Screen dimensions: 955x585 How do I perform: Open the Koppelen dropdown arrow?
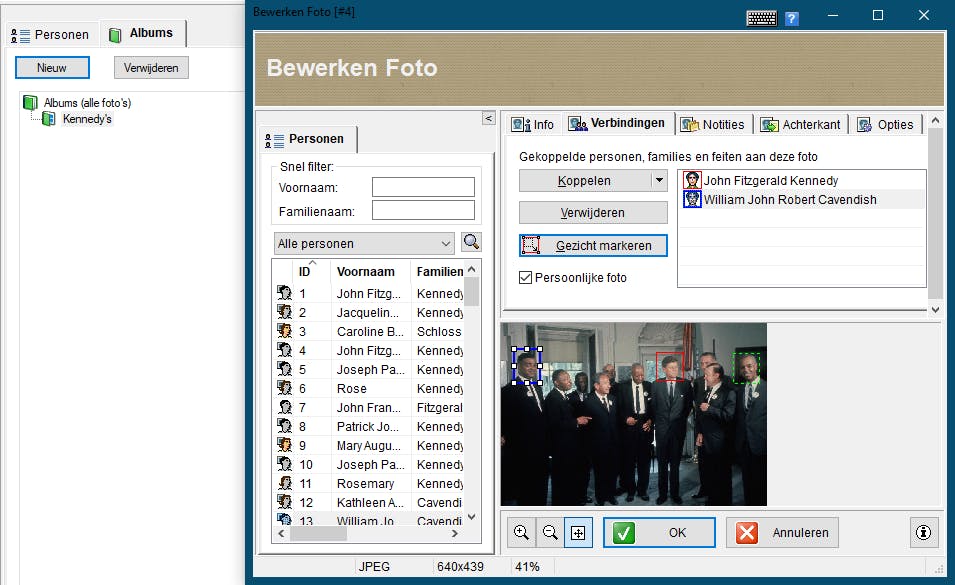click(x=659, y=180)
